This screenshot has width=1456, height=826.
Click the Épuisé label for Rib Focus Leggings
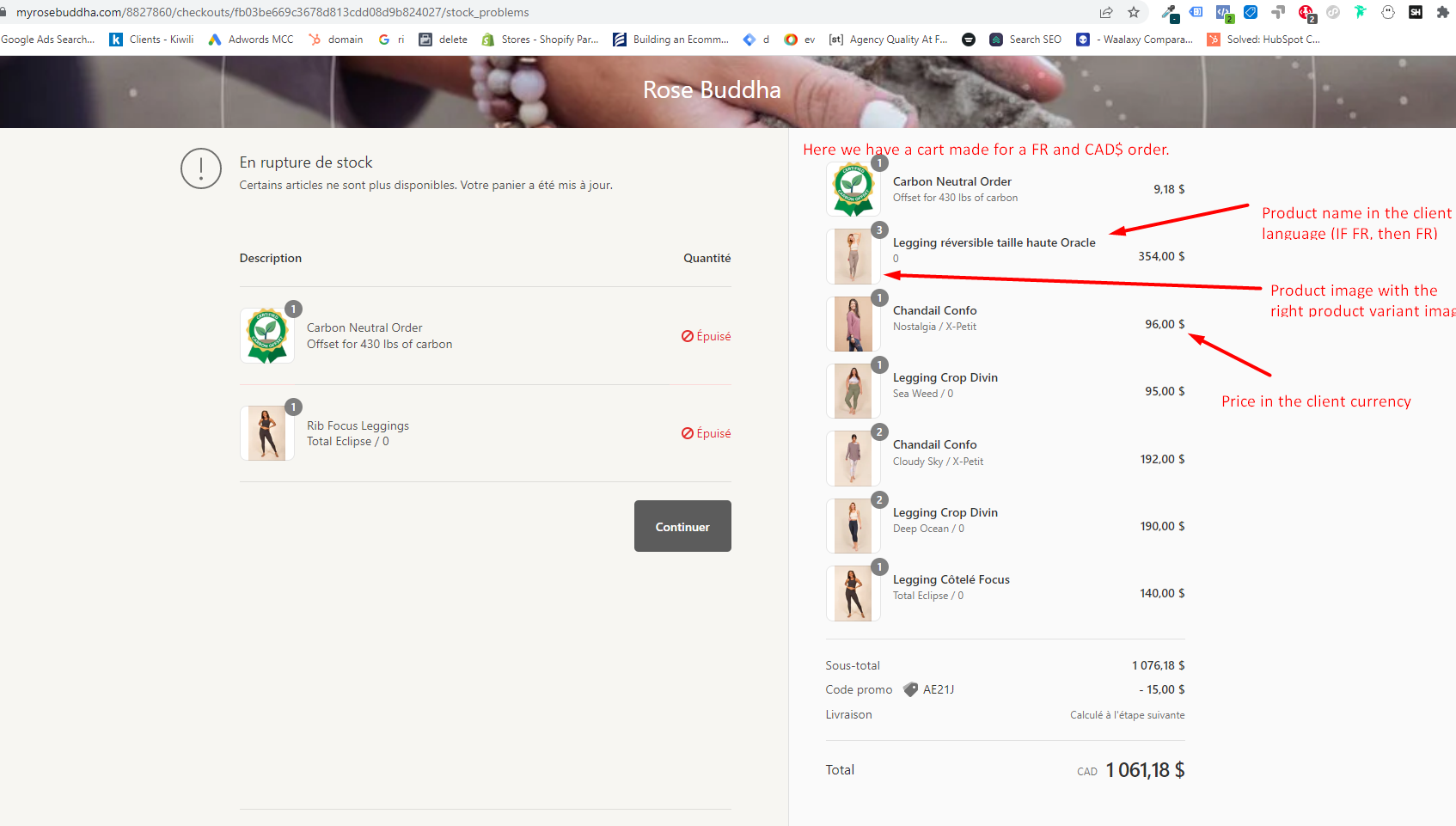(x=706, y=433)
